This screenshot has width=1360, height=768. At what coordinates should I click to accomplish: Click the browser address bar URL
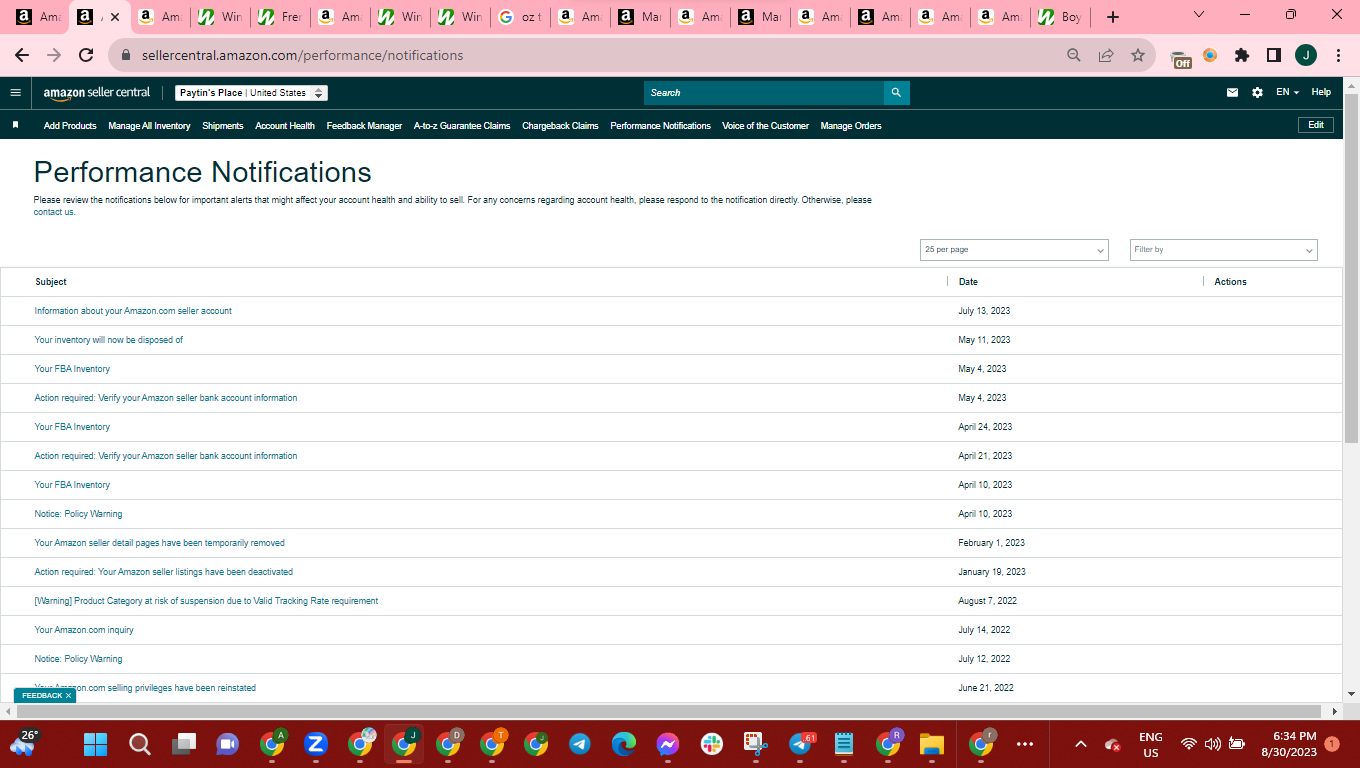(x=302, y=56)
